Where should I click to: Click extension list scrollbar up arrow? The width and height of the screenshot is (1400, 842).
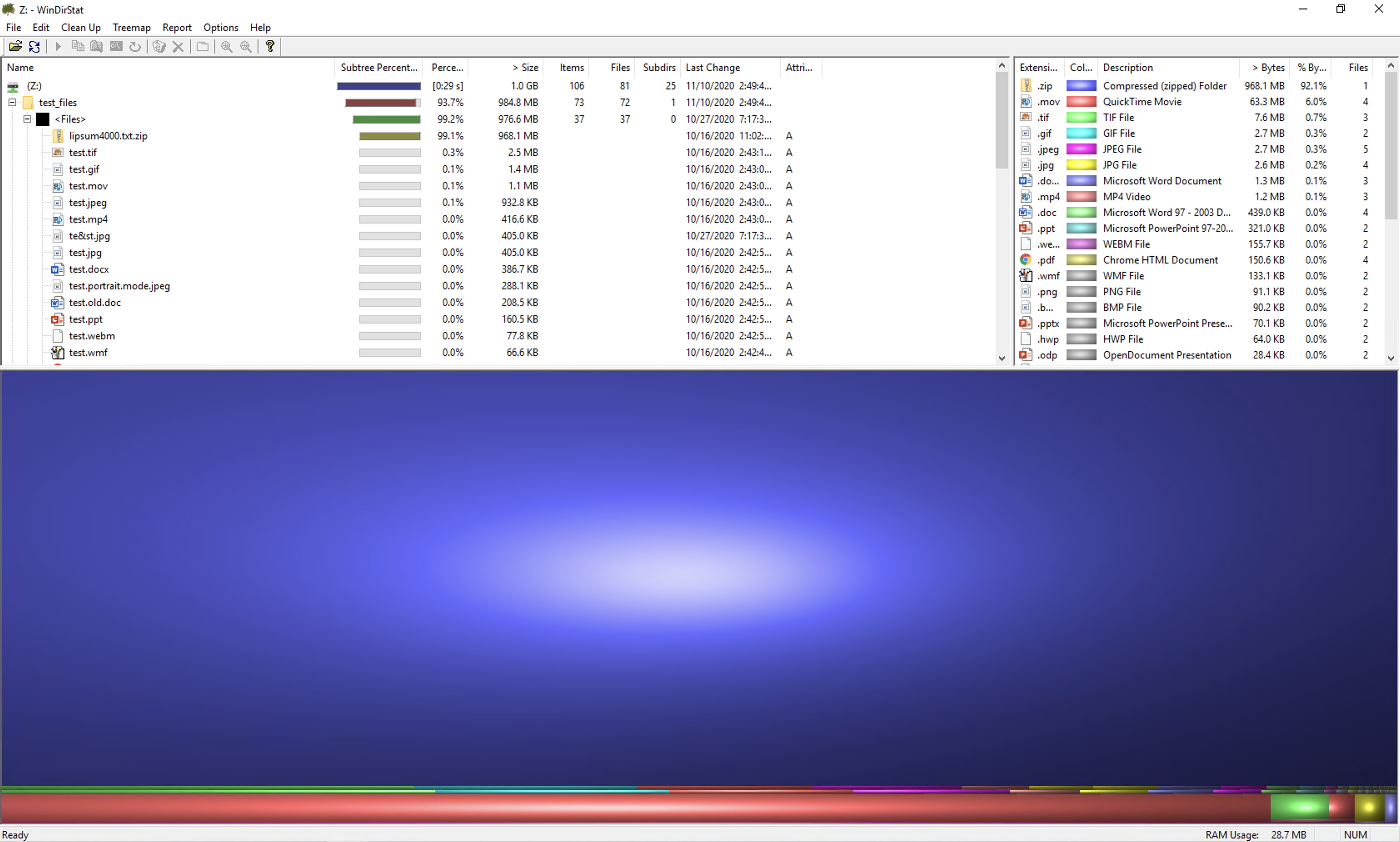pyautogui.click(x=1391, y=66)
